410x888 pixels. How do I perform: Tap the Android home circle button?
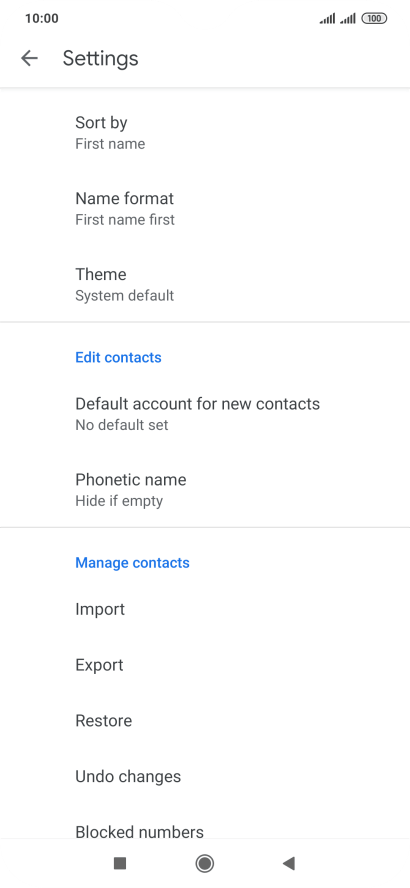pyautogui.click(x=204, y=863)
